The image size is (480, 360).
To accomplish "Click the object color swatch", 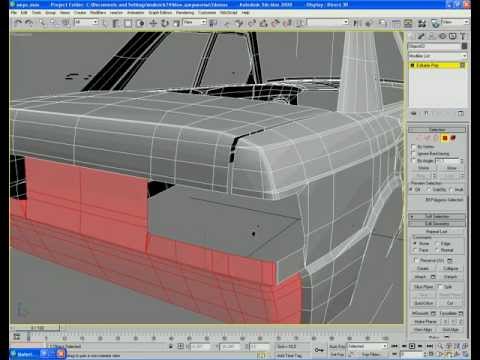I will [x=464, y=46].
